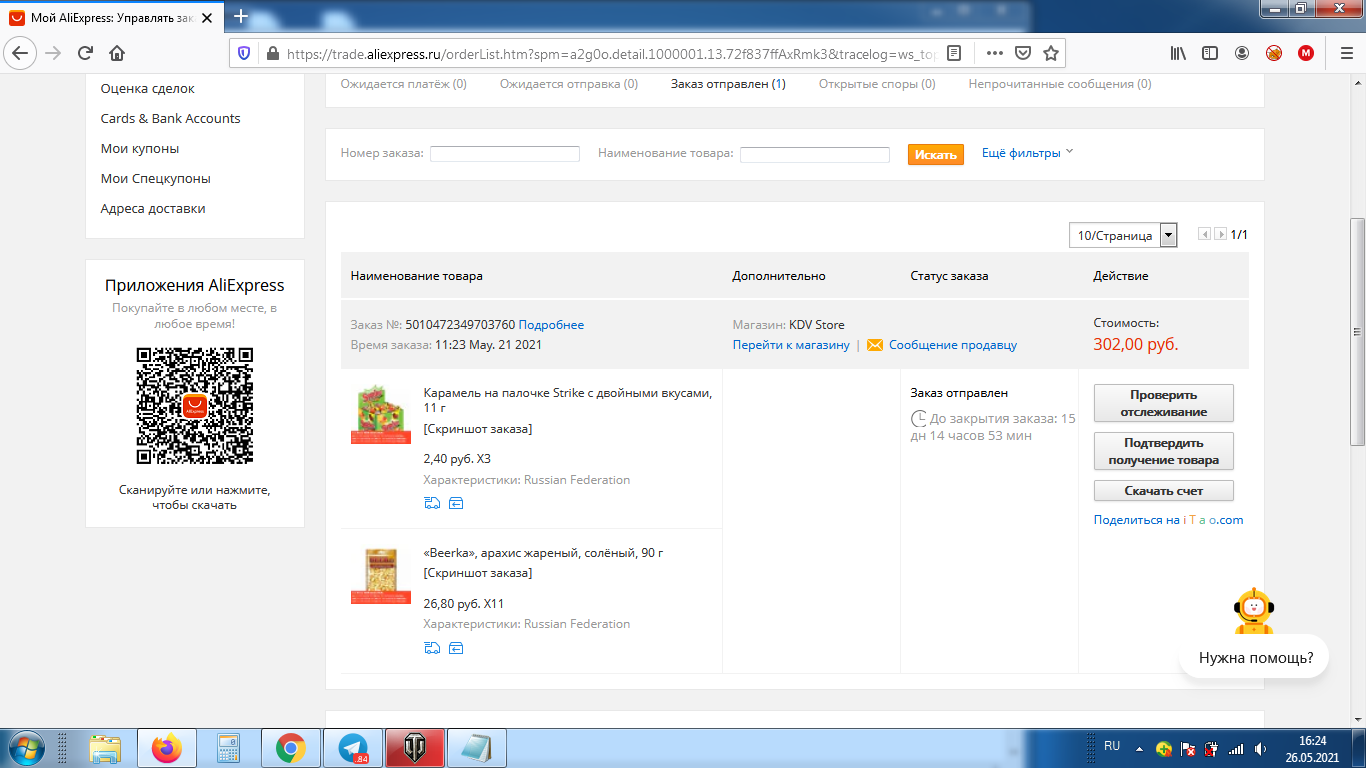Open World of Tanks taskbar icon
1366x768 pixels.
[414, 748]
